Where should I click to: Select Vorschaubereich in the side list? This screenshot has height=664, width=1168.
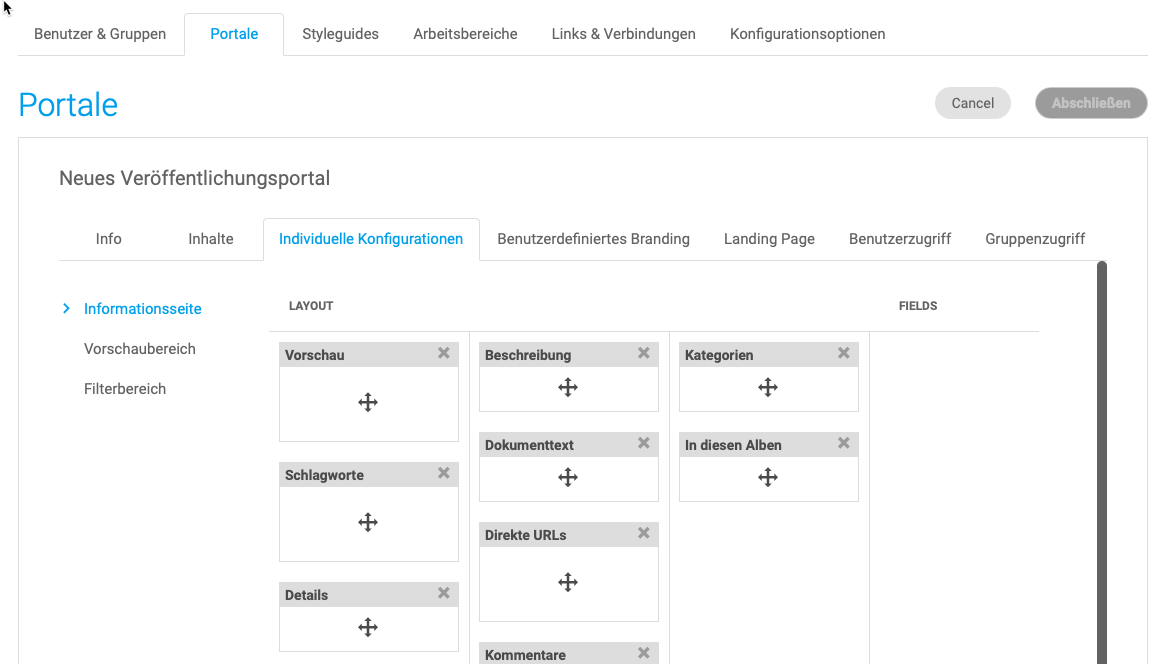[x=140, y=349]
